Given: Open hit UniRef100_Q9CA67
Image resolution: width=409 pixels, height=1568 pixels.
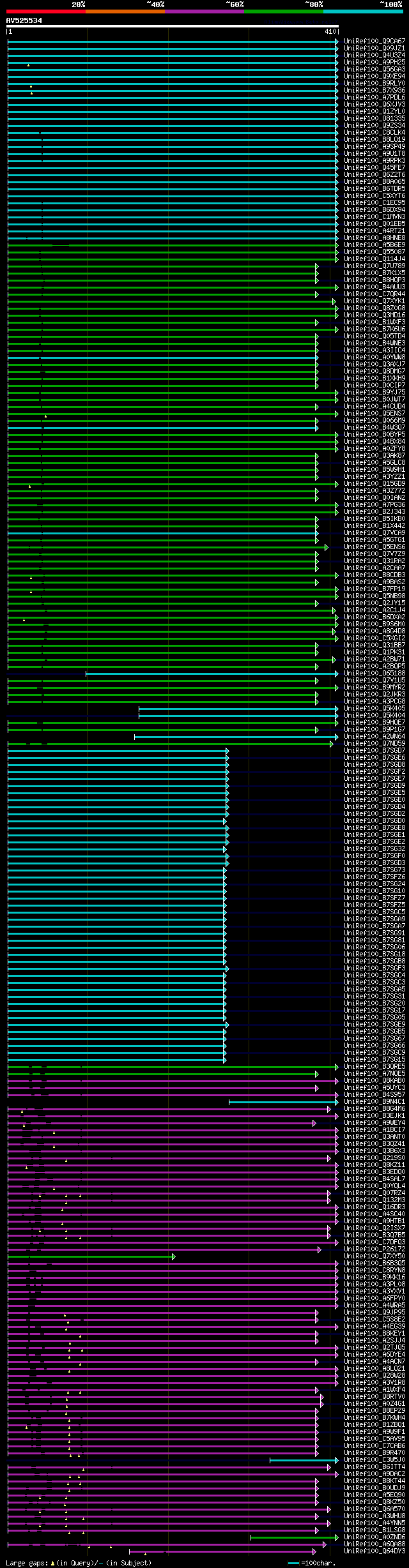Looking at the screenshot, I should 374,41.
